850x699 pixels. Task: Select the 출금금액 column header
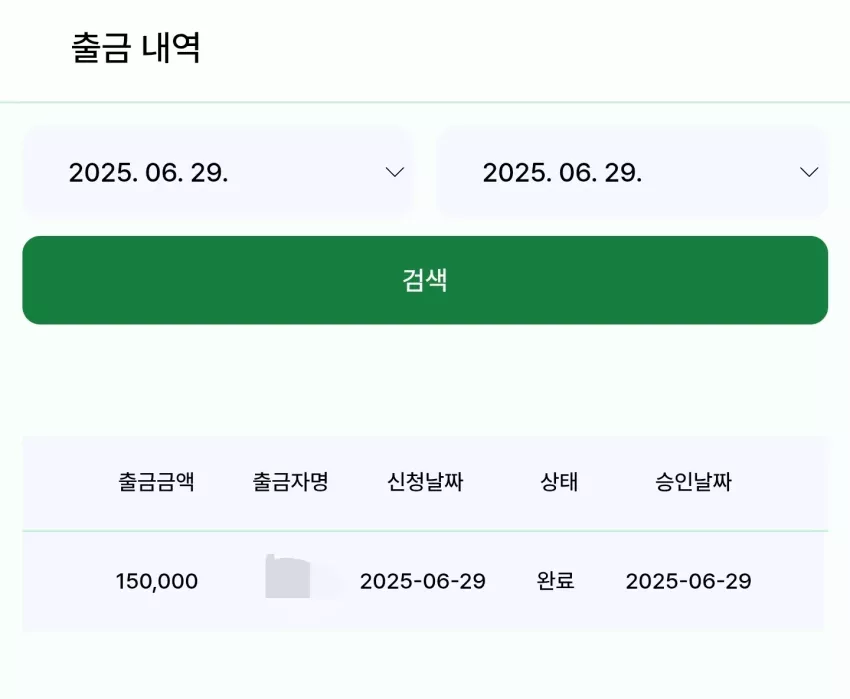tap(156, 482)
